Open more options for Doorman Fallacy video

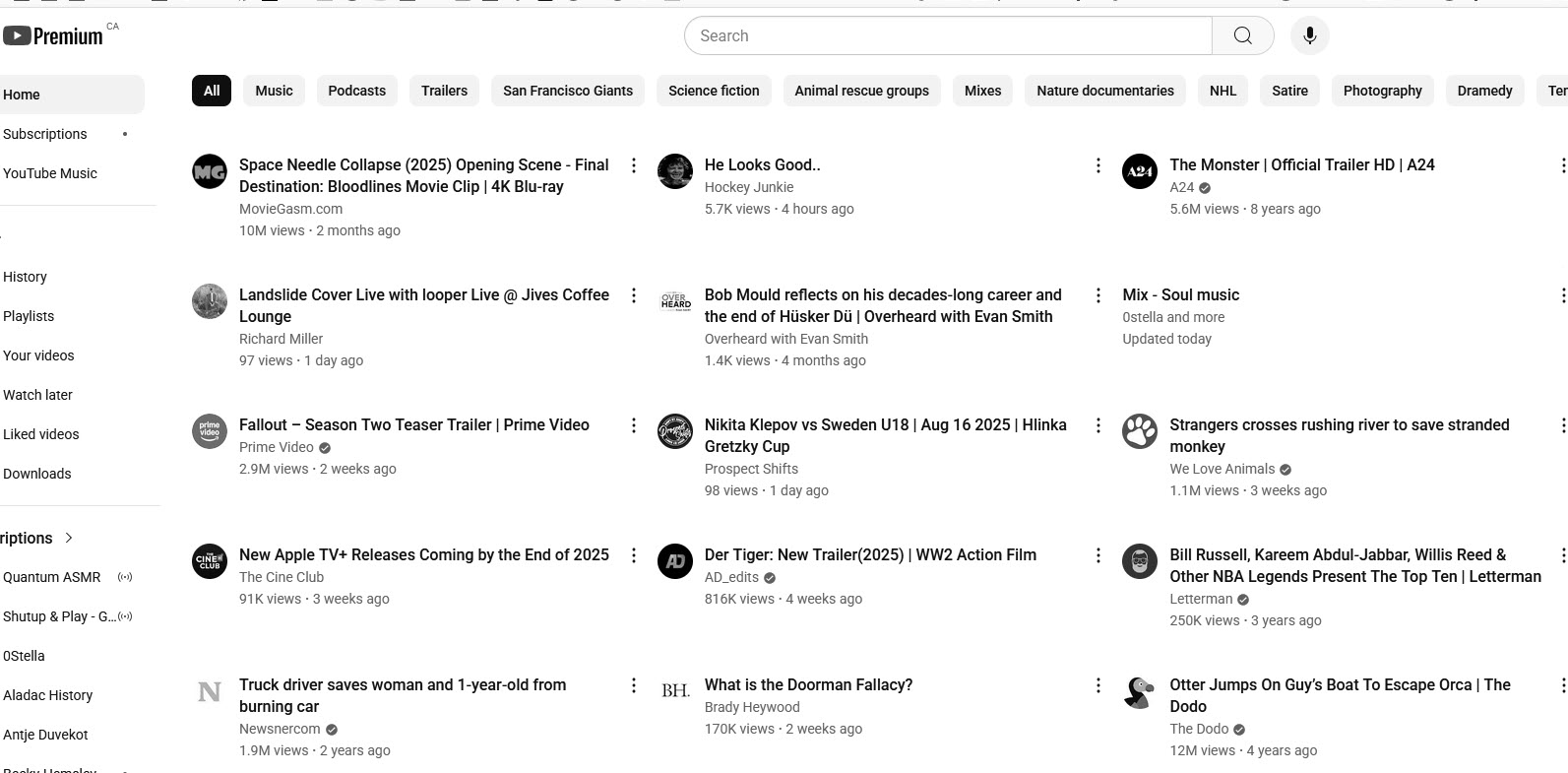tap(1098, 685)
